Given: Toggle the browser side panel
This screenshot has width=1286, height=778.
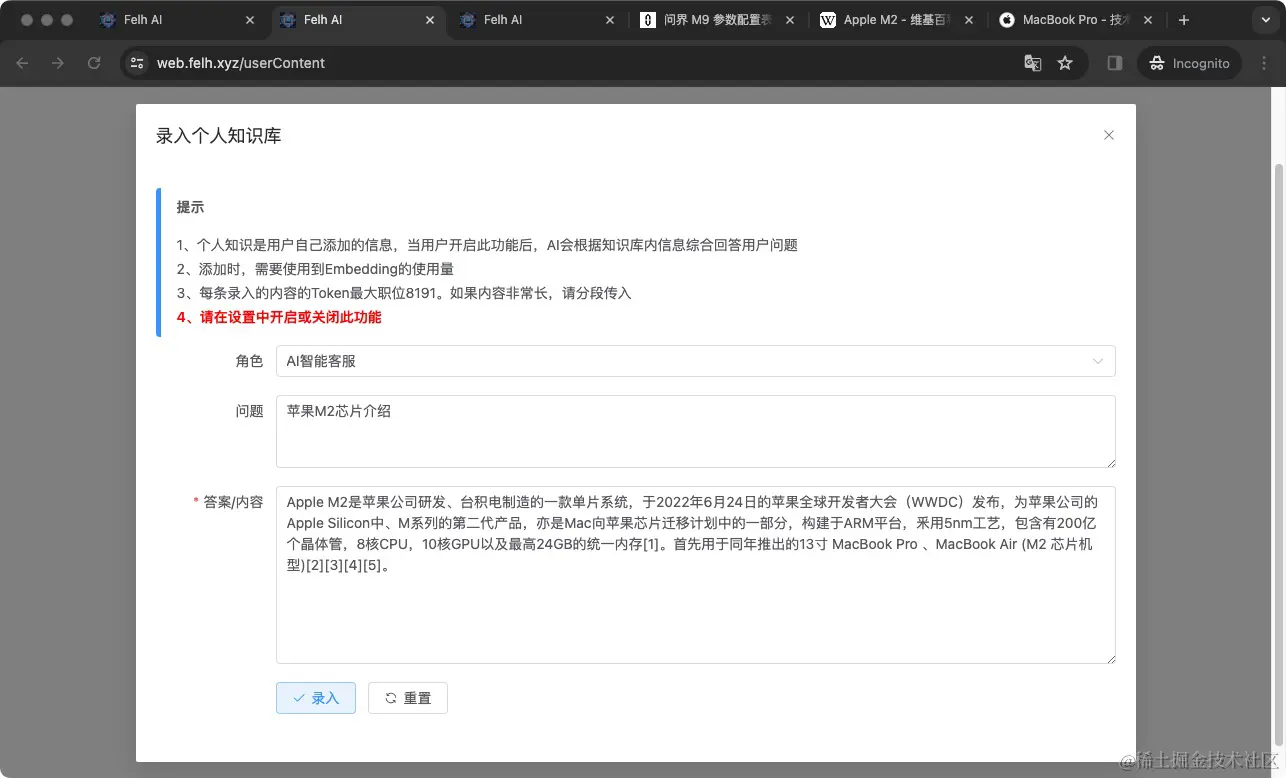Looking at the screenshot, I should point(1114,63).
